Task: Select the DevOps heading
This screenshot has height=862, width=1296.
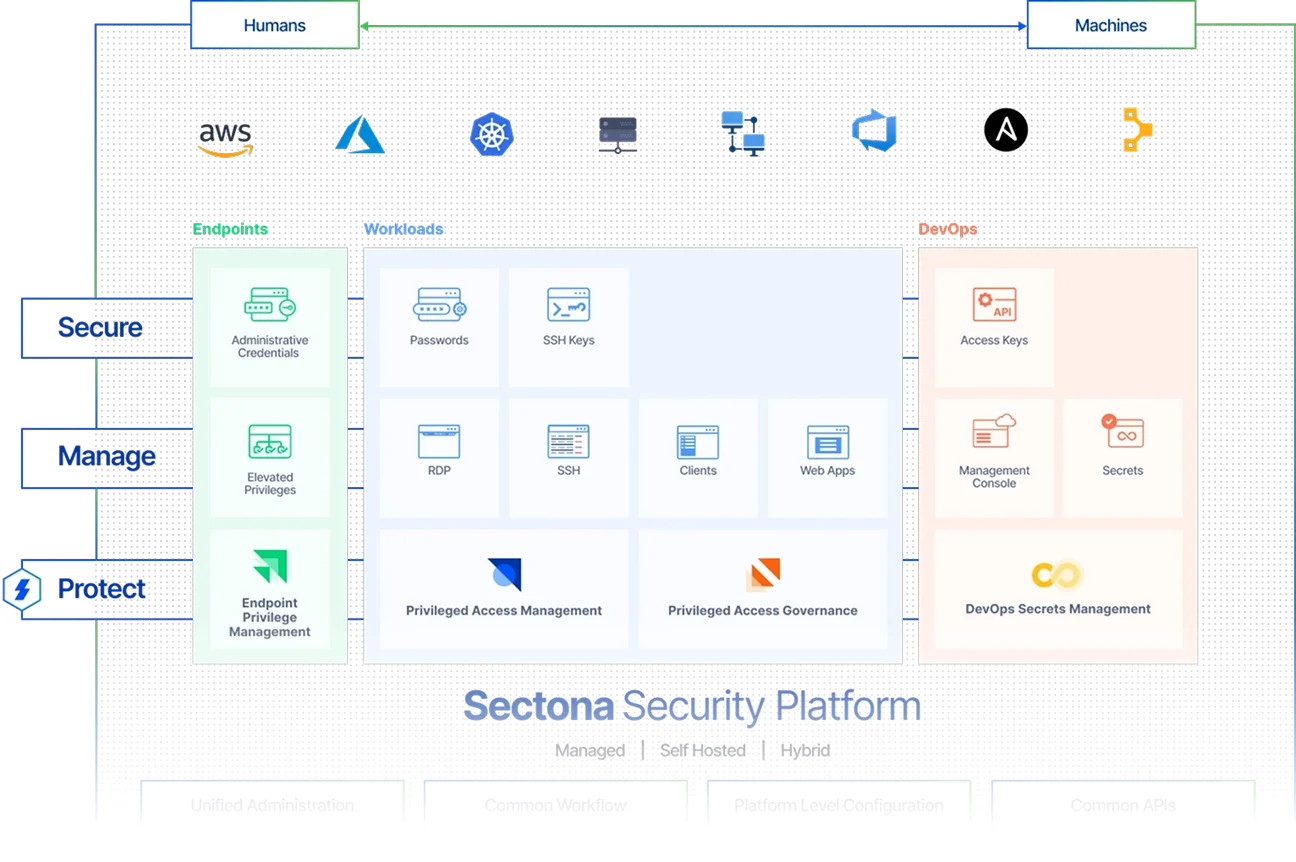Action: click(x=948, y=229)
